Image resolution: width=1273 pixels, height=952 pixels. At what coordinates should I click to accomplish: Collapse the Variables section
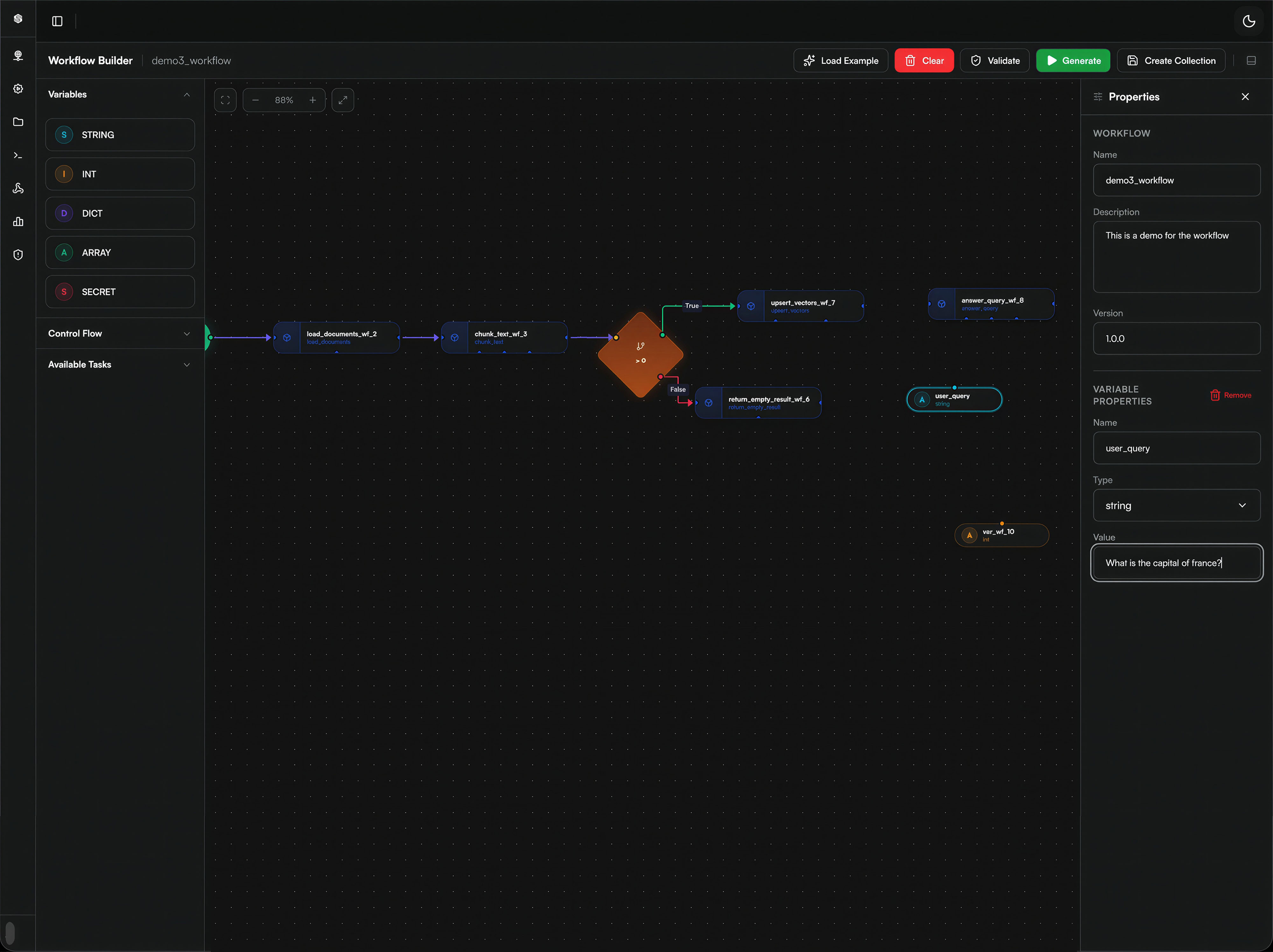pyautogui.click(x=186, y=94)
